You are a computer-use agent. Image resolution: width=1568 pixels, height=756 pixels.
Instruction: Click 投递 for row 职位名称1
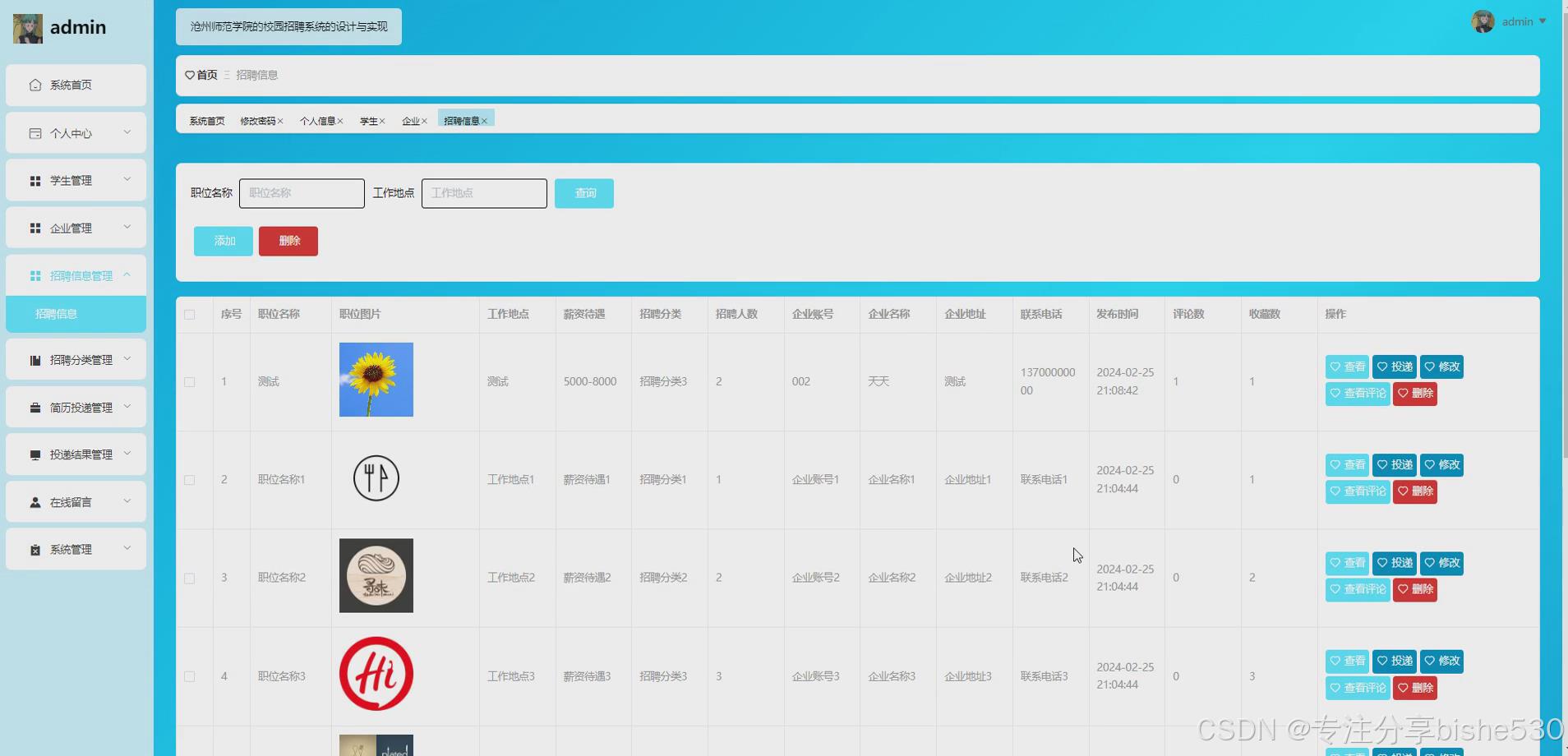click(1395, 465)
